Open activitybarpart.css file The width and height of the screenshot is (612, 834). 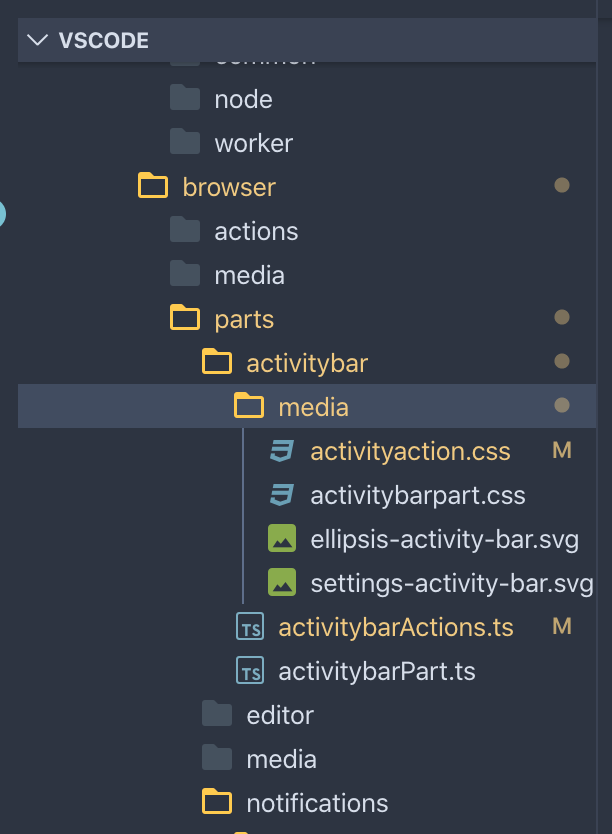[x=417, y=496]
